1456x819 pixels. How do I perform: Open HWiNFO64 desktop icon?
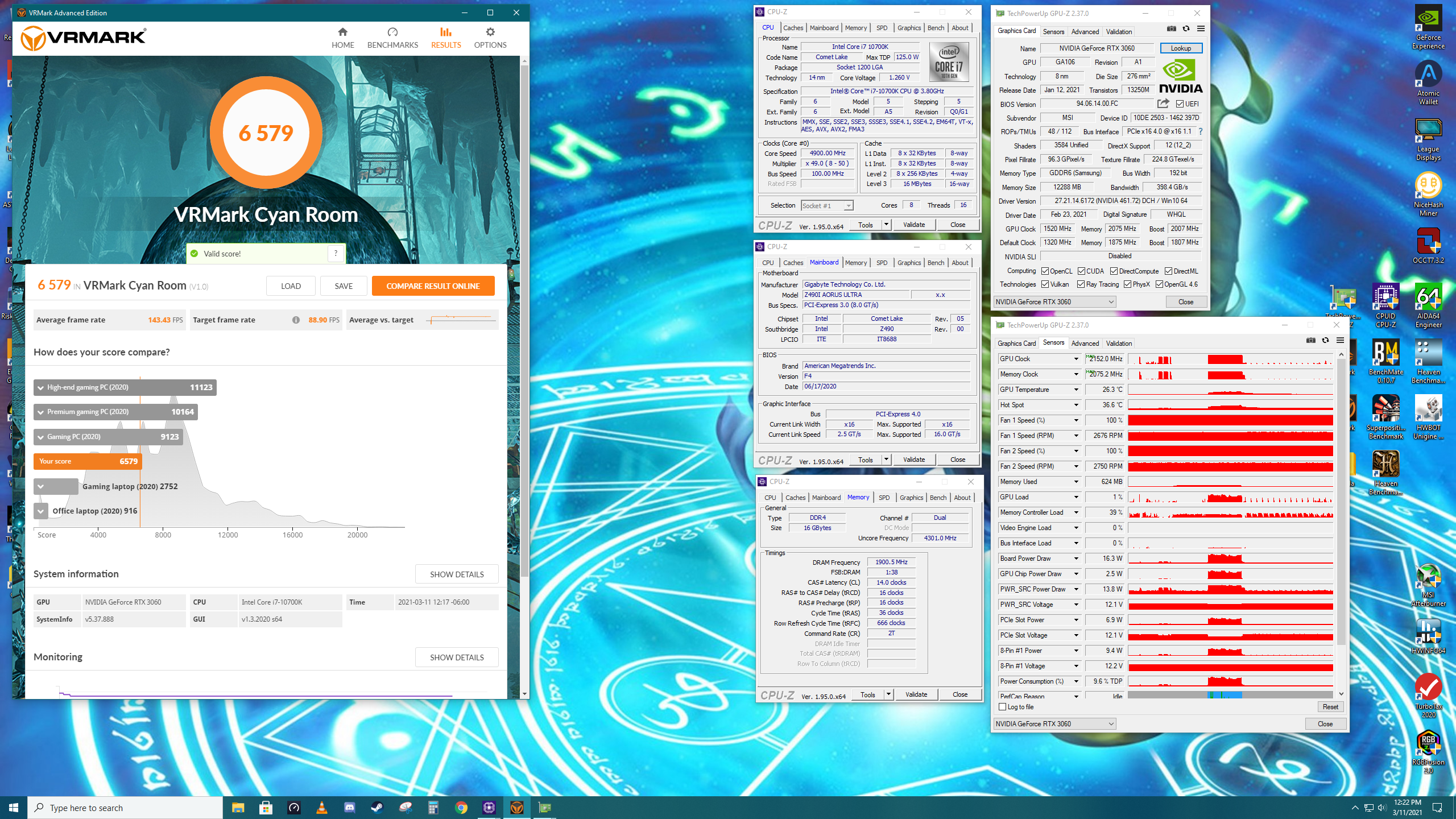pyautogui.click(x=1428, y=636)
